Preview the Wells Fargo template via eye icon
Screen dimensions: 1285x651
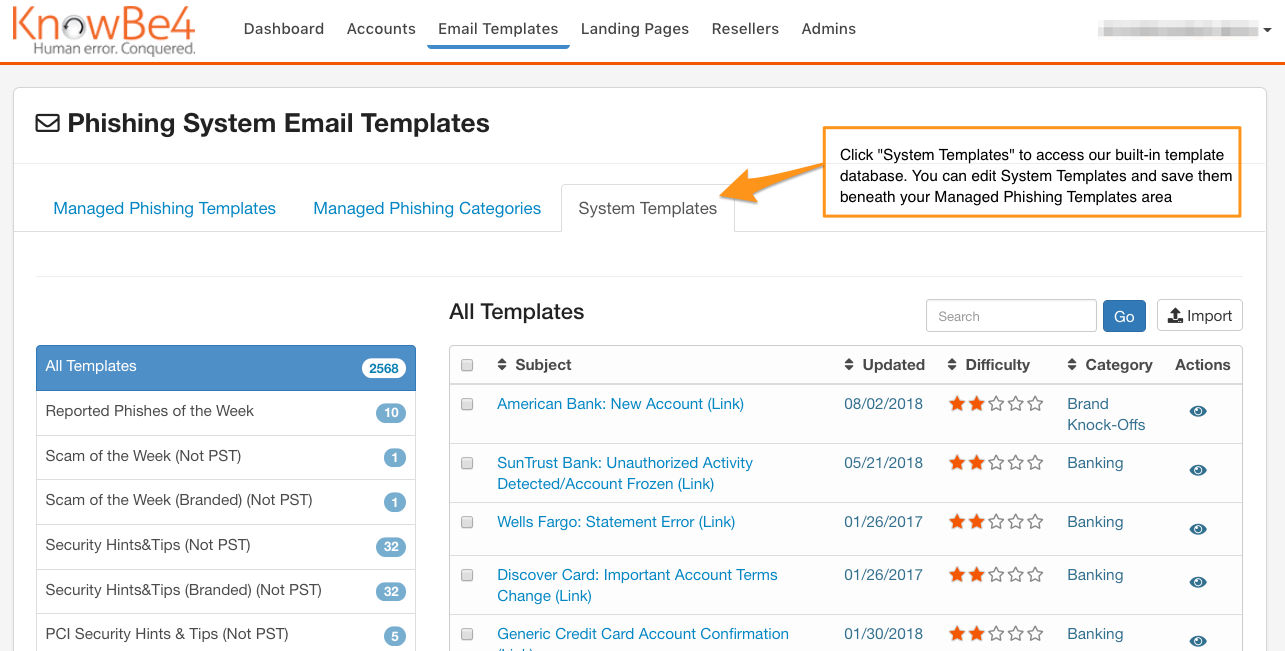pos(1198,529)
